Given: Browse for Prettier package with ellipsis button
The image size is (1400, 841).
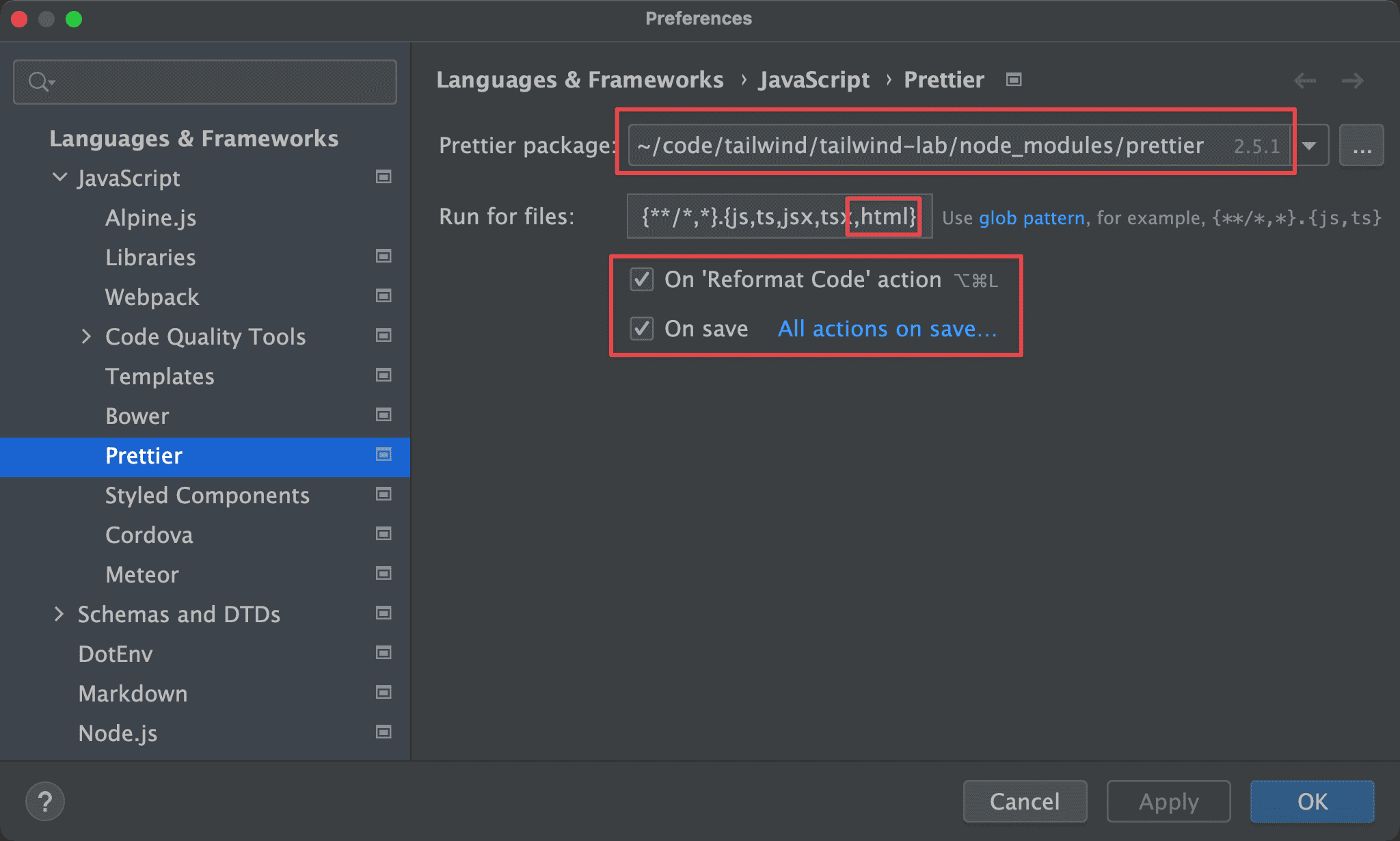Looking at the screenshot, I should pos(1361,146).
